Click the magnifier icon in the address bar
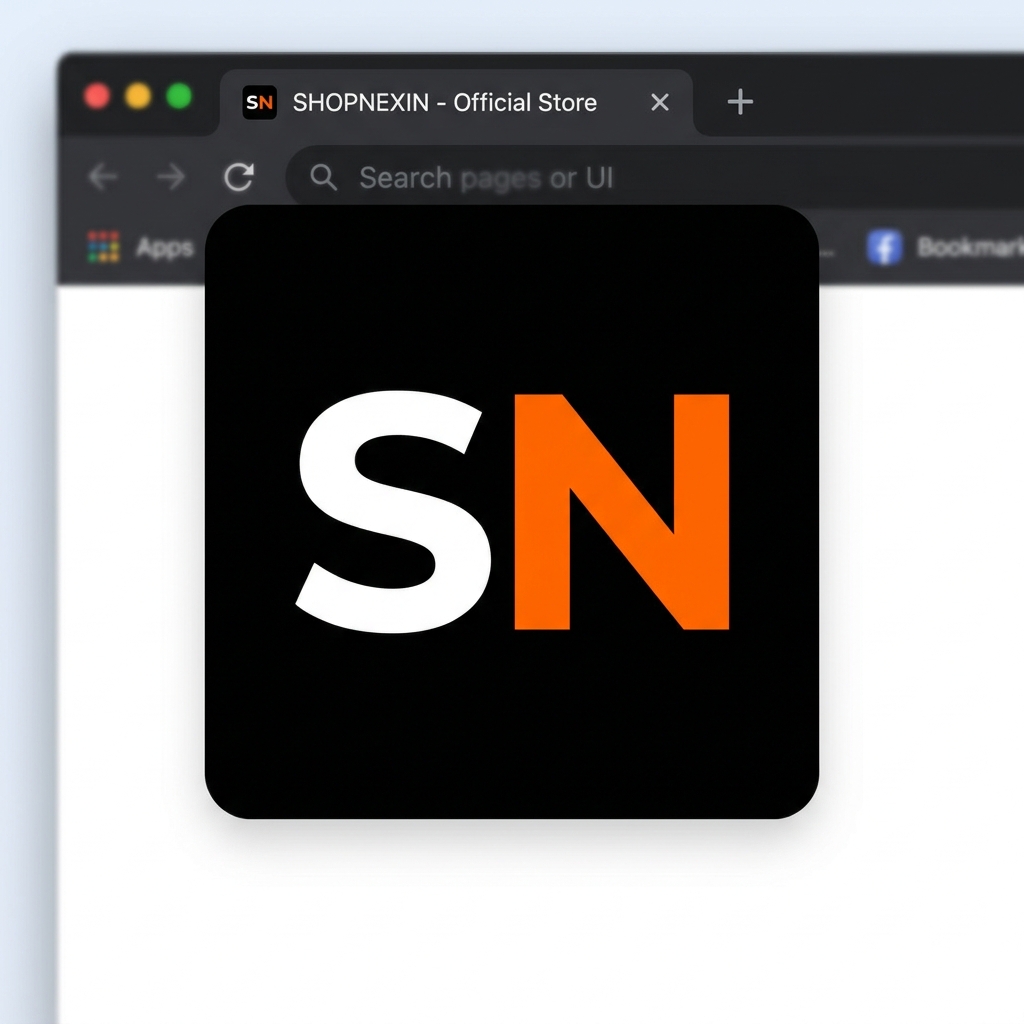The image size is (1024, 1024). [323, 178]
